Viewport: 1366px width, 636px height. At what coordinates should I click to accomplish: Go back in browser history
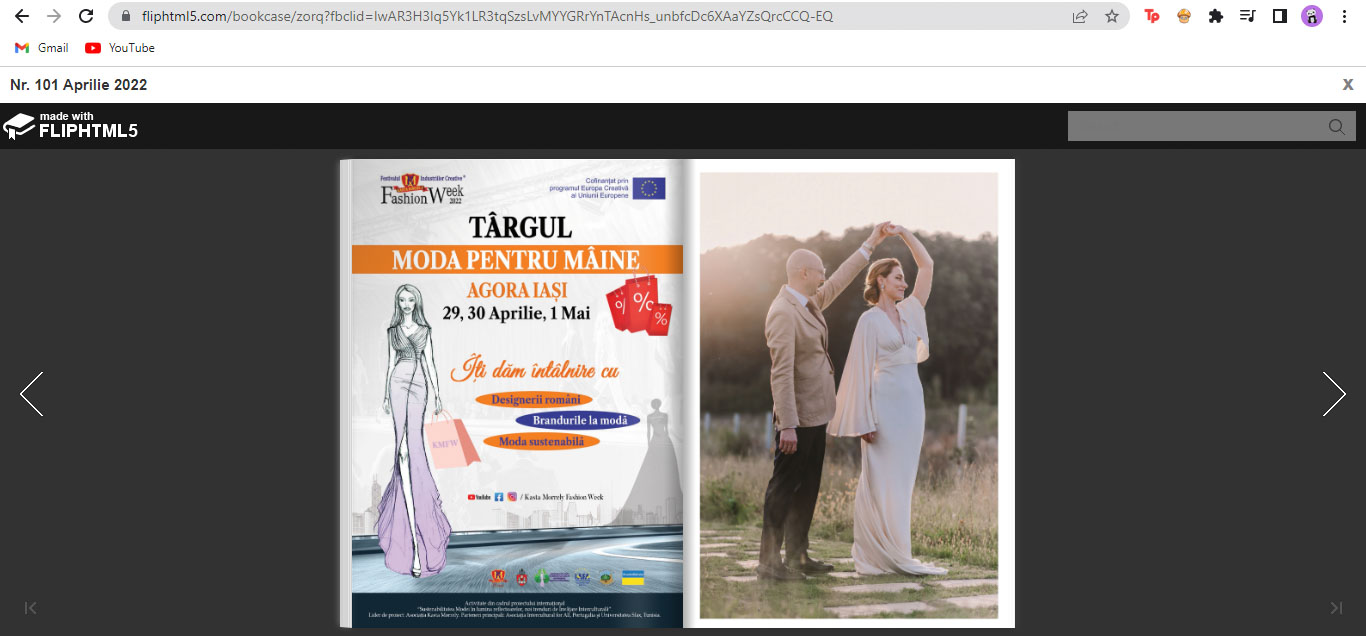coord(22,16)
